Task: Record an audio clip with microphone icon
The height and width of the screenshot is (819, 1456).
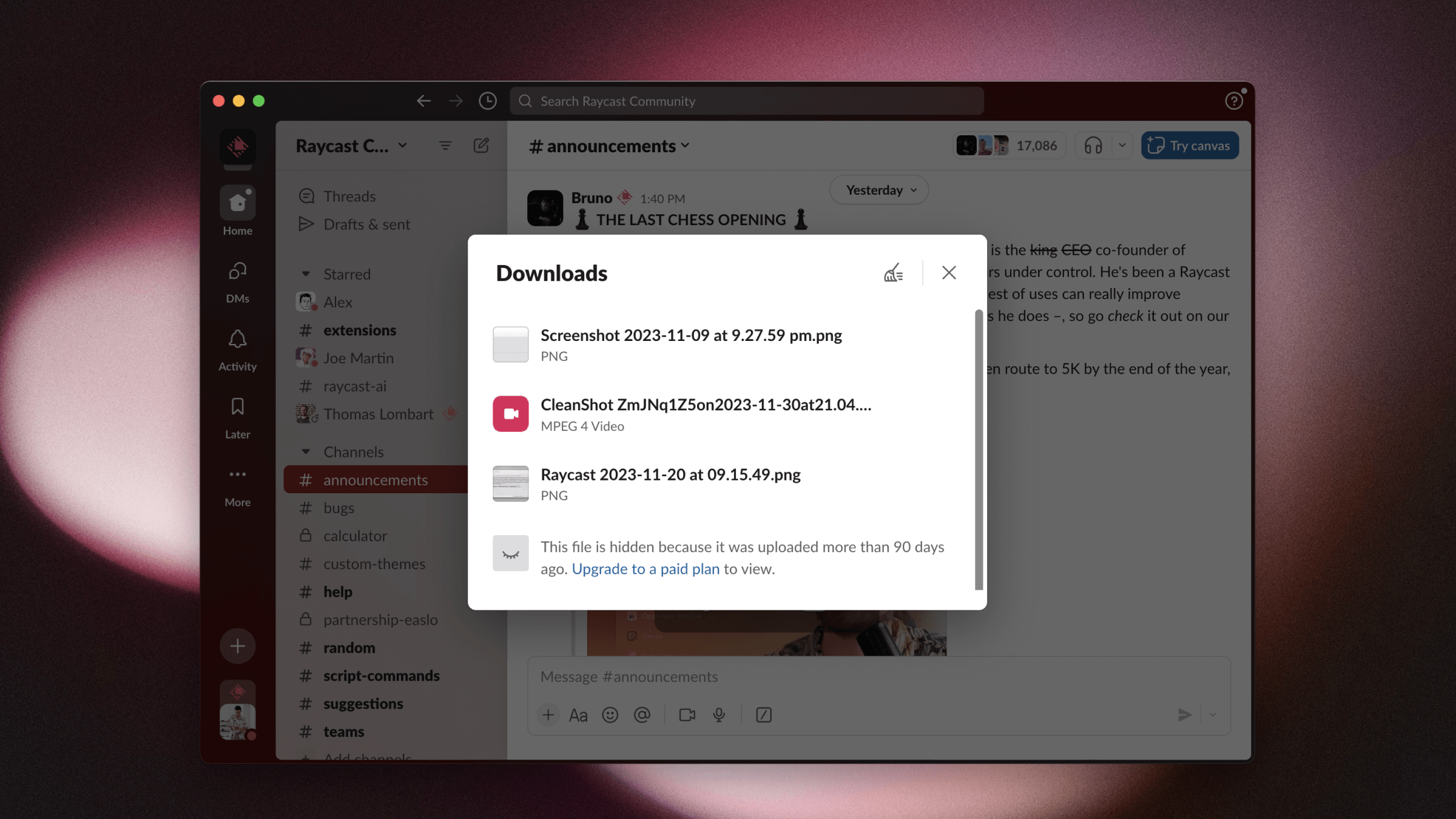Action: [x=719, y=715]
